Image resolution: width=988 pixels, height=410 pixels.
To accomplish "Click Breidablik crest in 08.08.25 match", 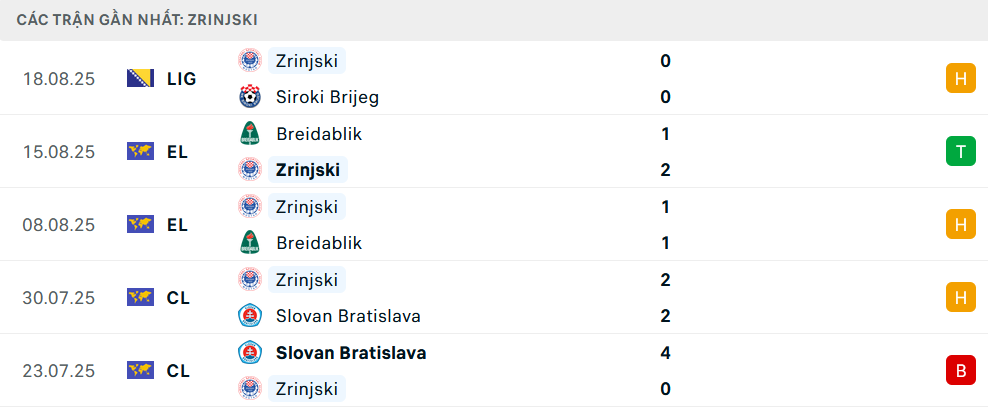I will [x=250, y=243].
